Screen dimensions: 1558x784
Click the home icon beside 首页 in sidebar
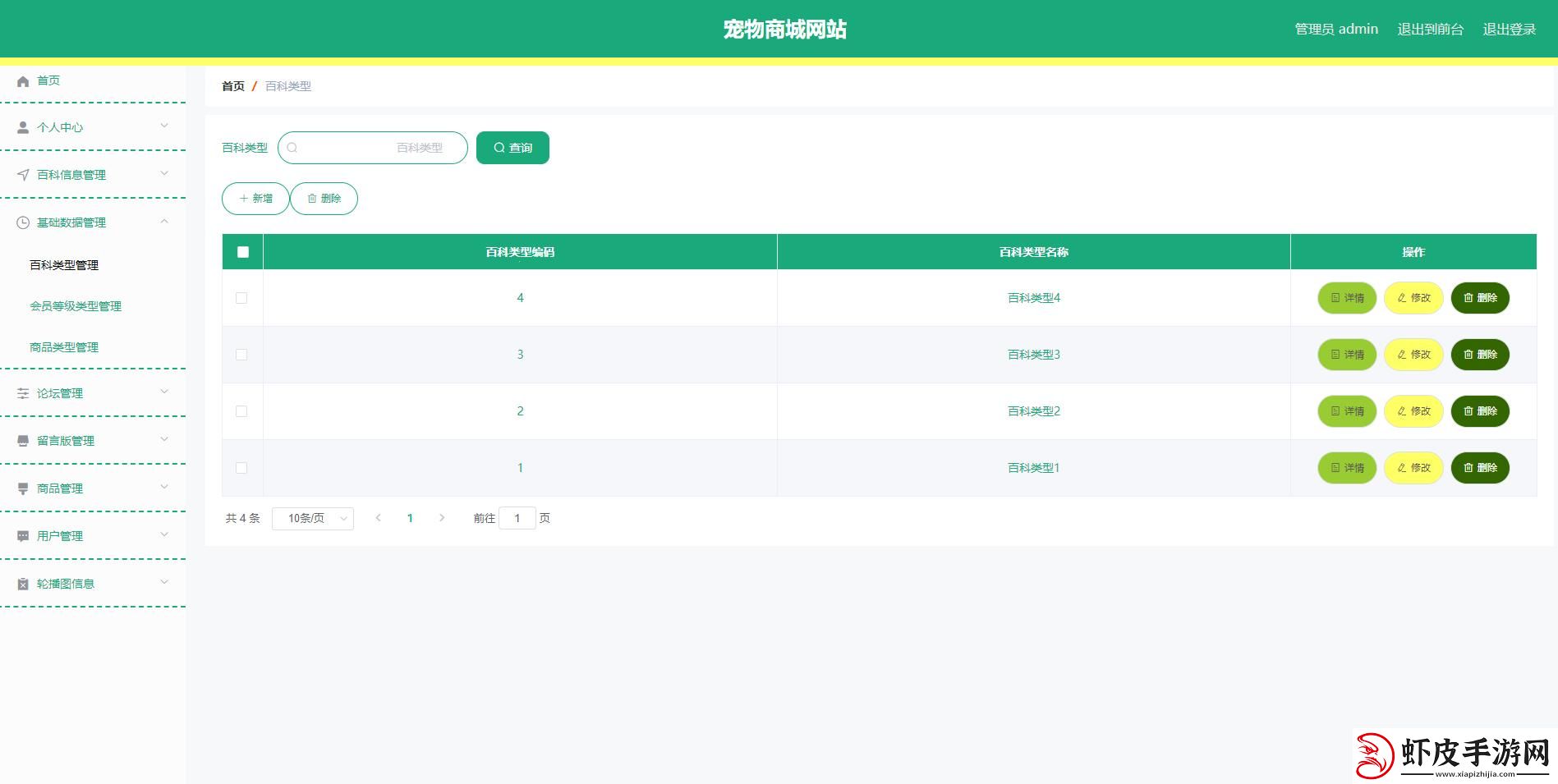[23, 81]
